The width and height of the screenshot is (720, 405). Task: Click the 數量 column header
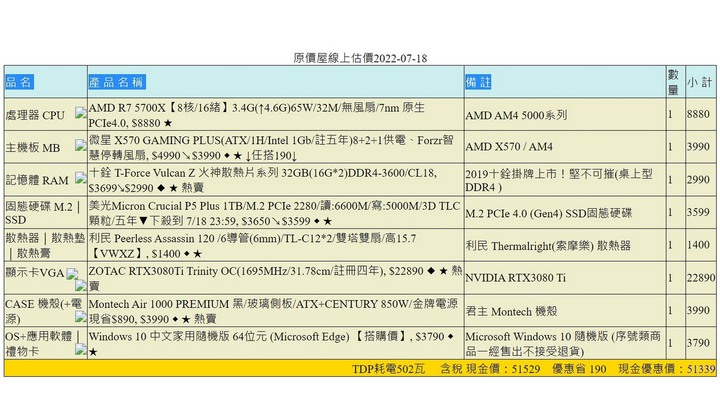tap(673, 82)
